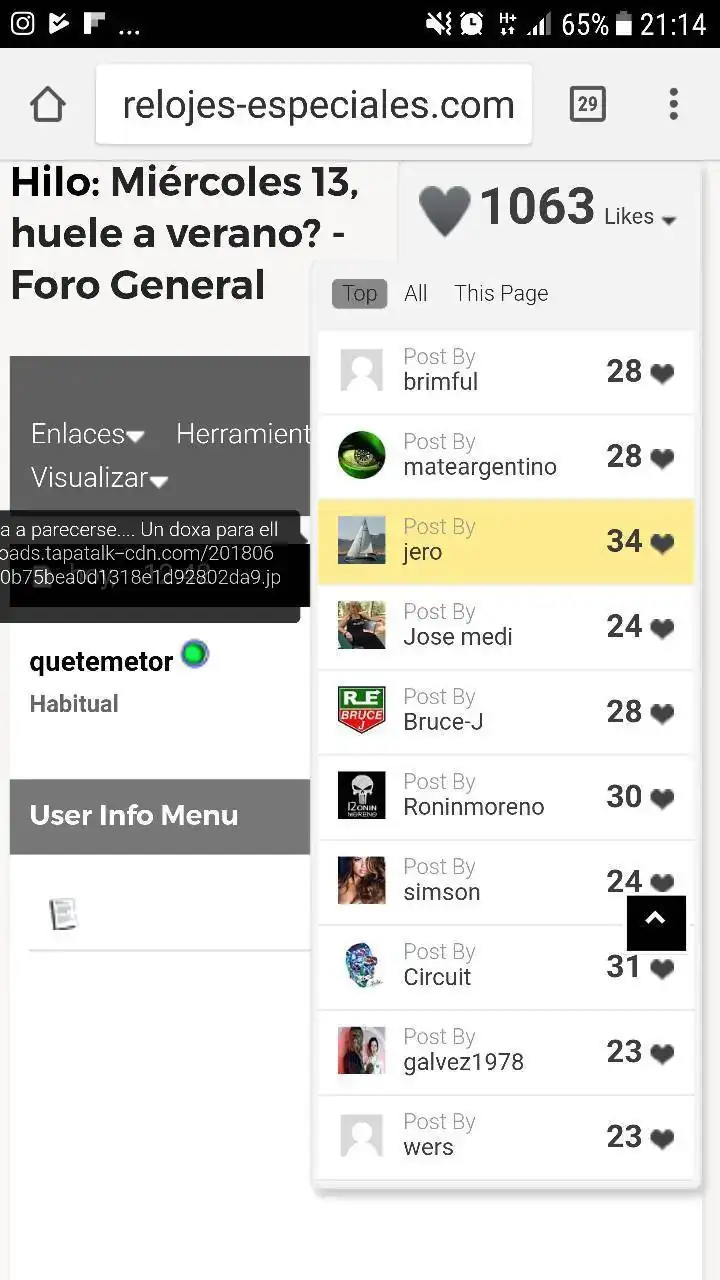Select the This Page tab

(x=501, y=293)
